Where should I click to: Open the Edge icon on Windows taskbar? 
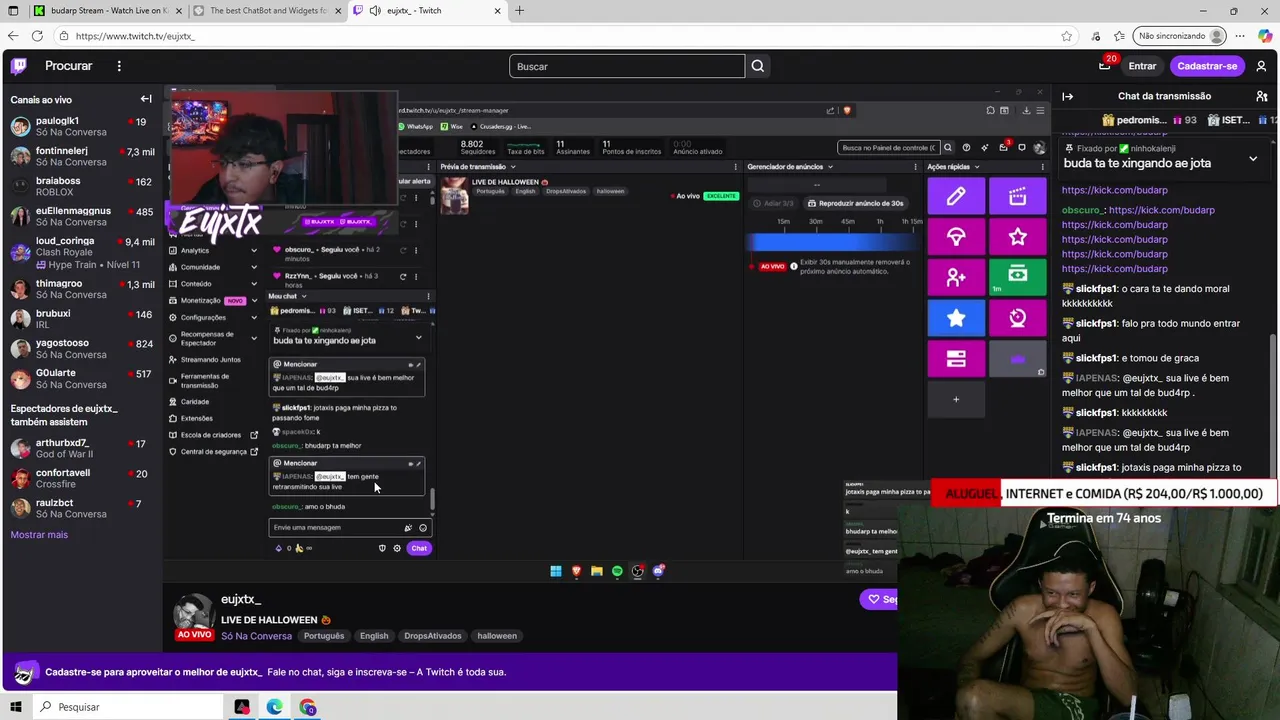click(275, 707)
